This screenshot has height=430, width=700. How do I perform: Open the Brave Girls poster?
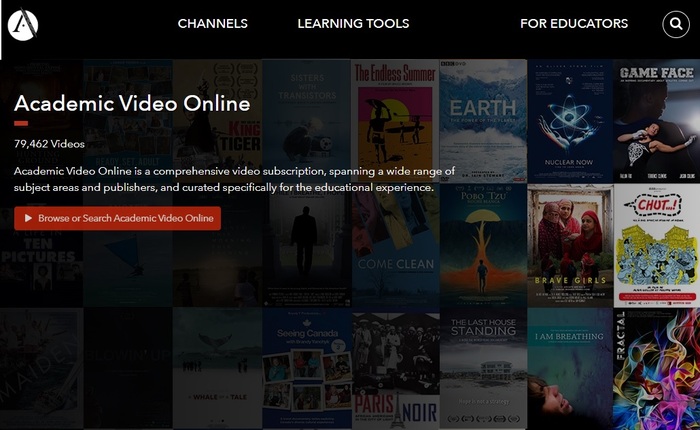click(x=569, y=243)
